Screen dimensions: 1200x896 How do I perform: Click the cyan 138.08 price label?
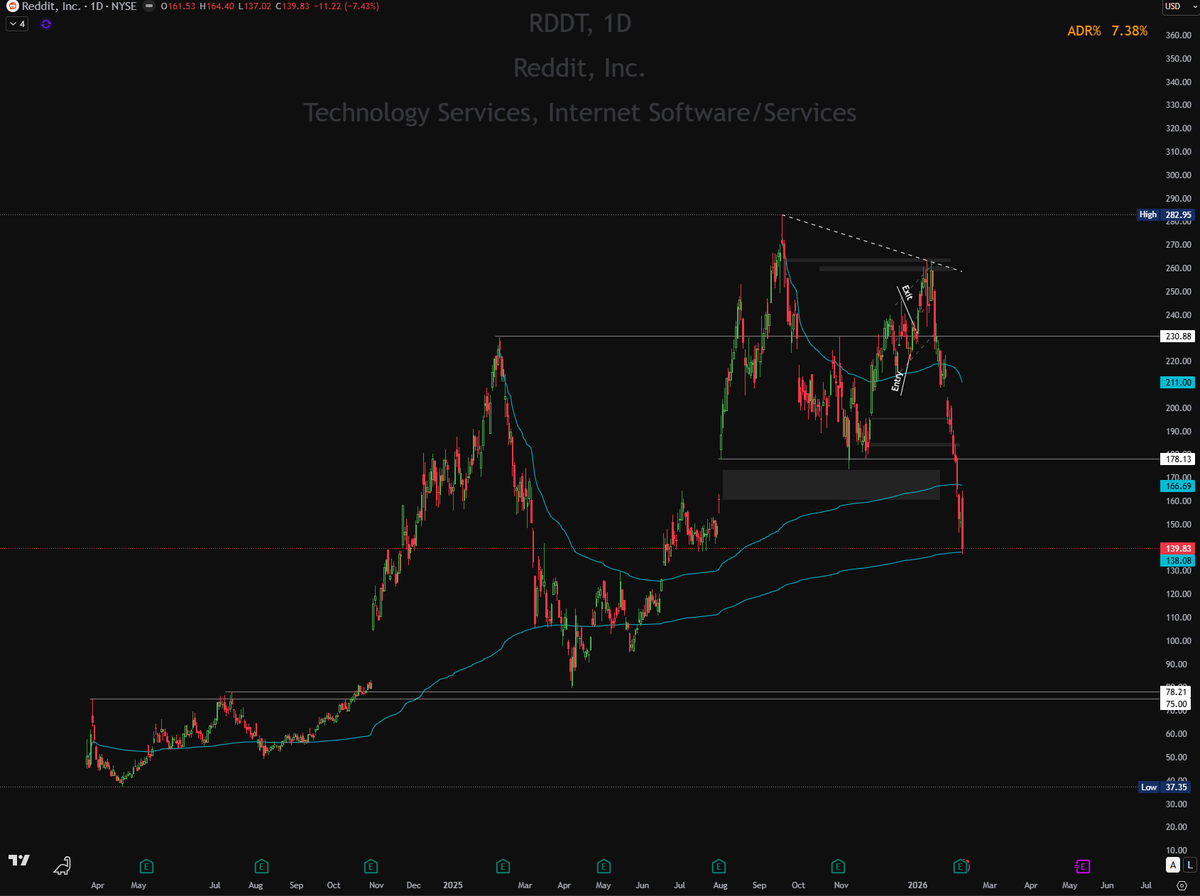(1178, 561)
